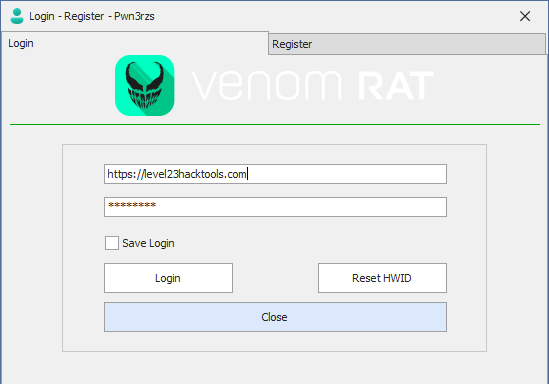Viewport: 549px width, 384px height.
Task: Click the blue Close button
Action: tap(275, 317)
